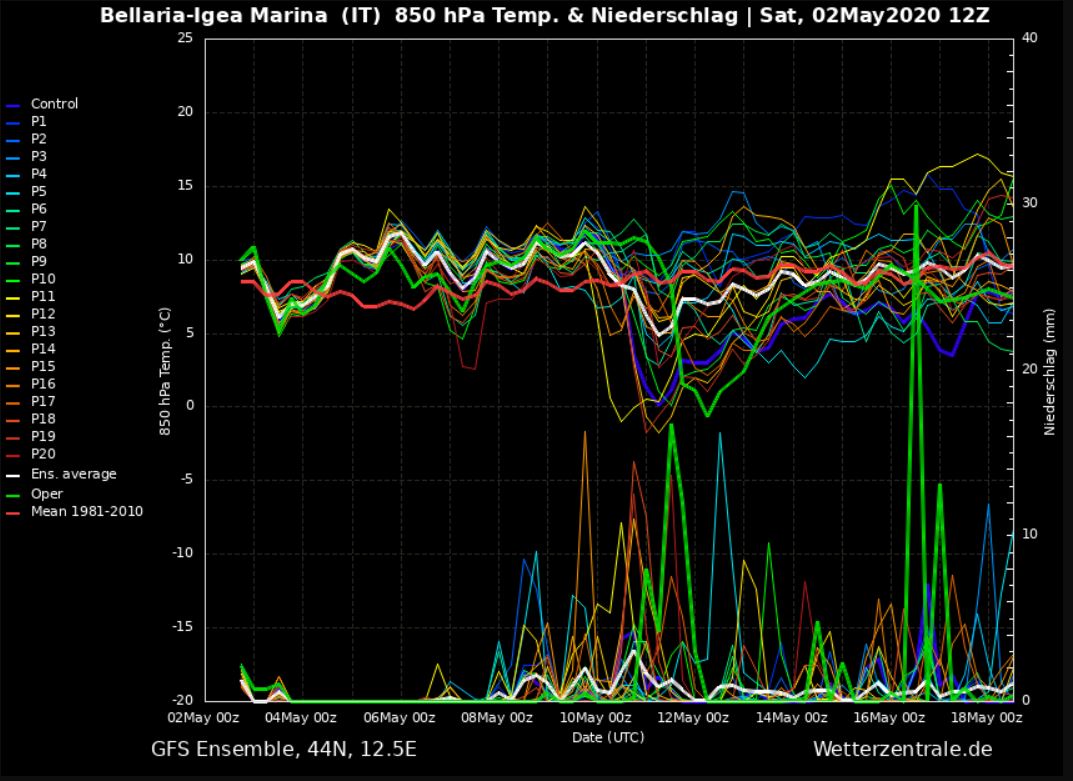Click the blue Control legend color line

(13, 106)
